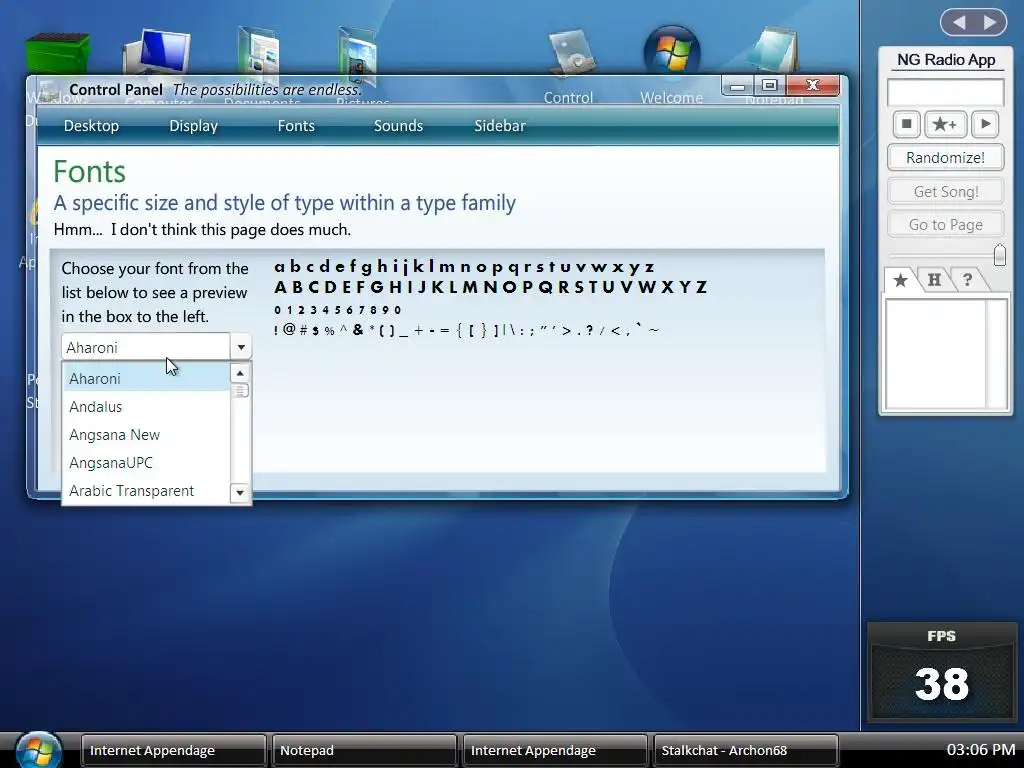This screenshot has width=1024, height=768.
Task: Open the Desktop tab in Control Panel
Action: click(x=91, y=125)
